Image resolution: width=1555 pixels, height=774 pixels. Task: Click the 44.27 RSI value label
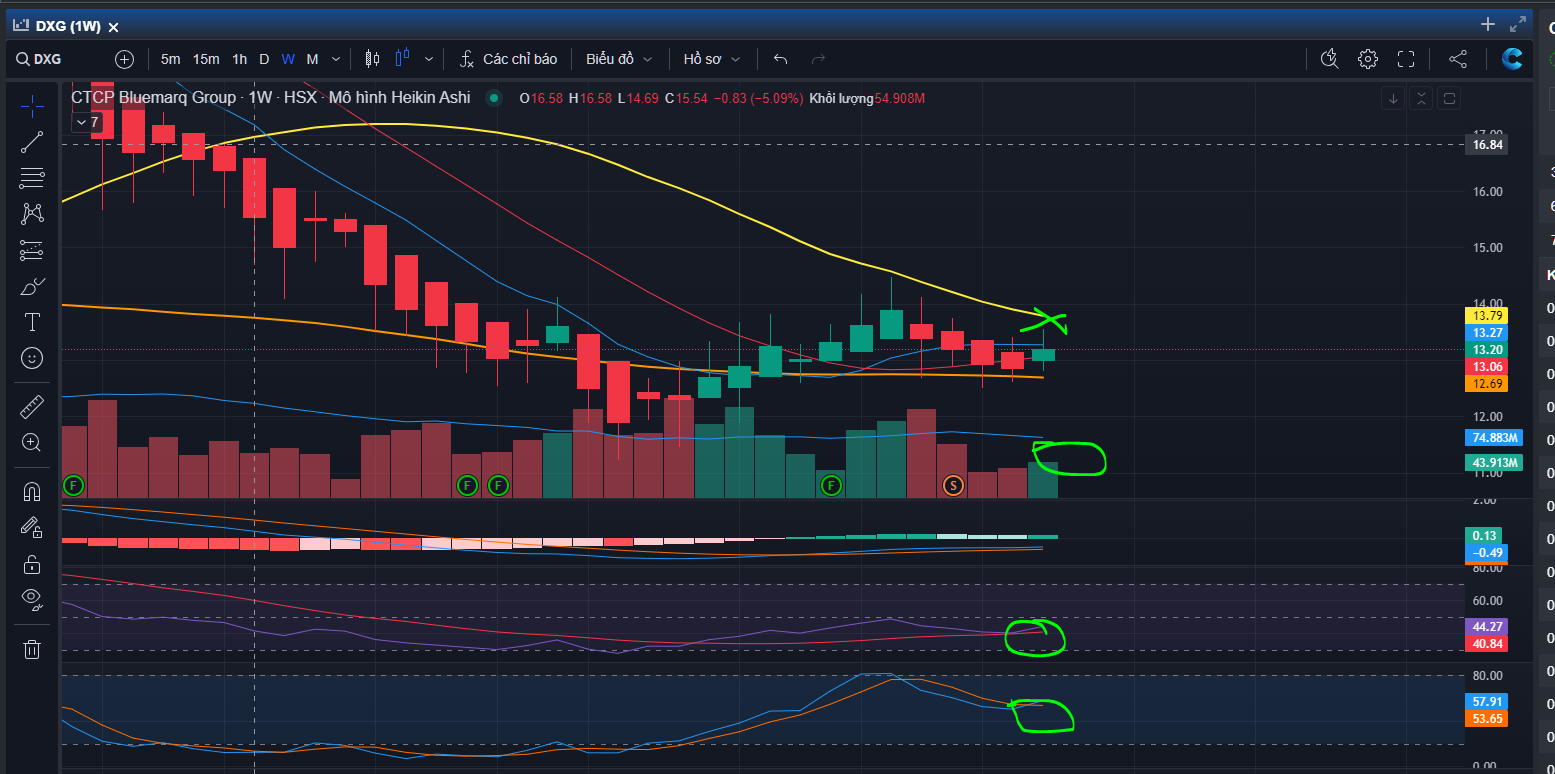click(x=1485, y=627)
